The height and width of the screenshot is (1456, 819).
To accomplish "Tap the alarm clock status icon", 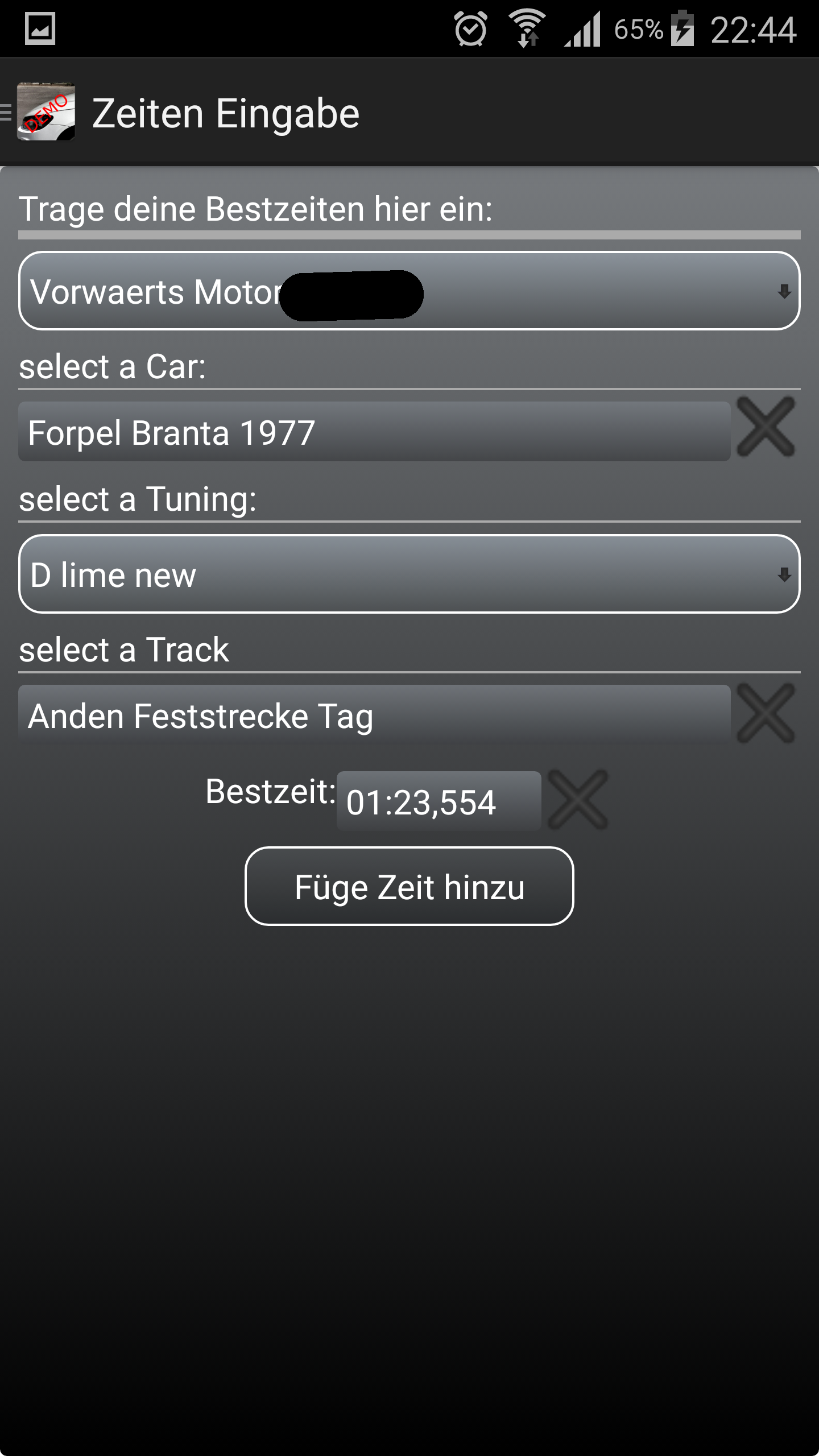I will [x=470, y=29].
